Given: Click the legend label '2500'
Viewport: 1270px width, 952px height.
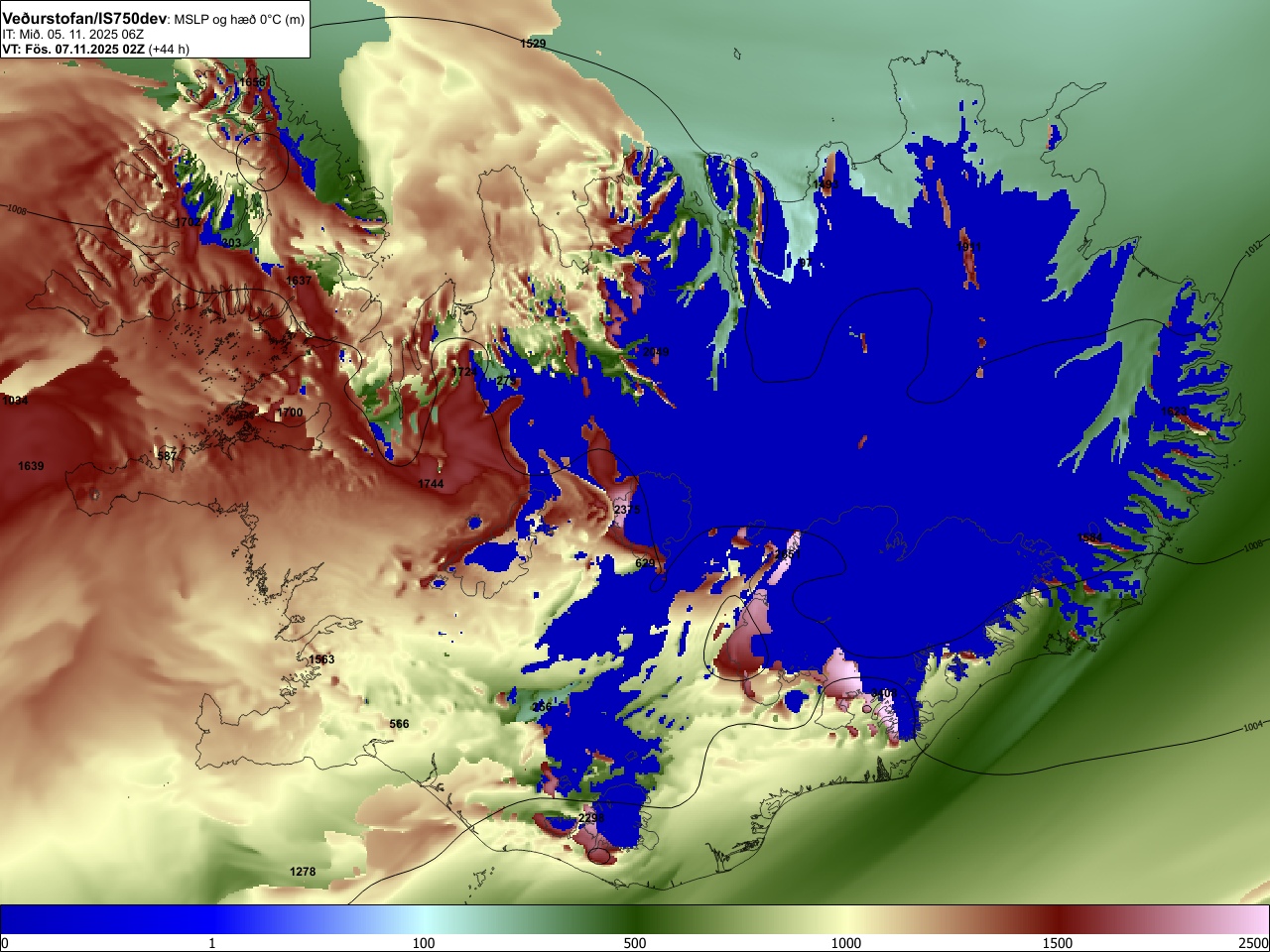Looking at the screenshot, I should coord(1254,943).
